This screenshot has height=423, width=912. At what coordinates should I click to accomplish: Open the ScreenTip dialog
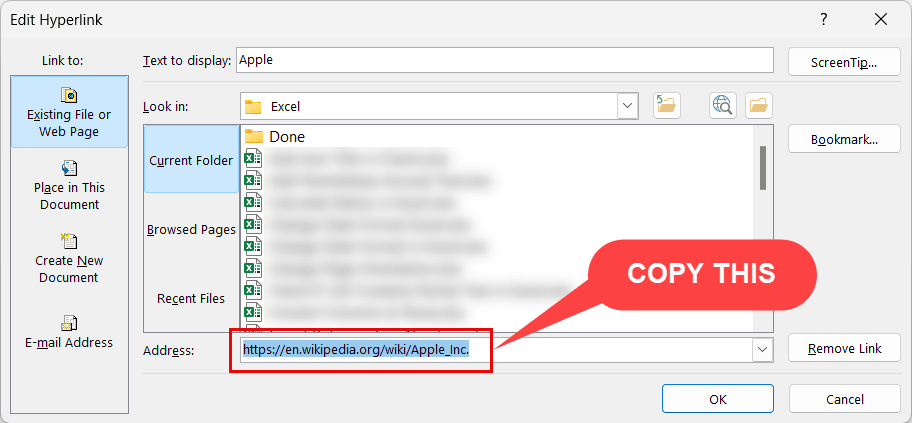[844, 62]
